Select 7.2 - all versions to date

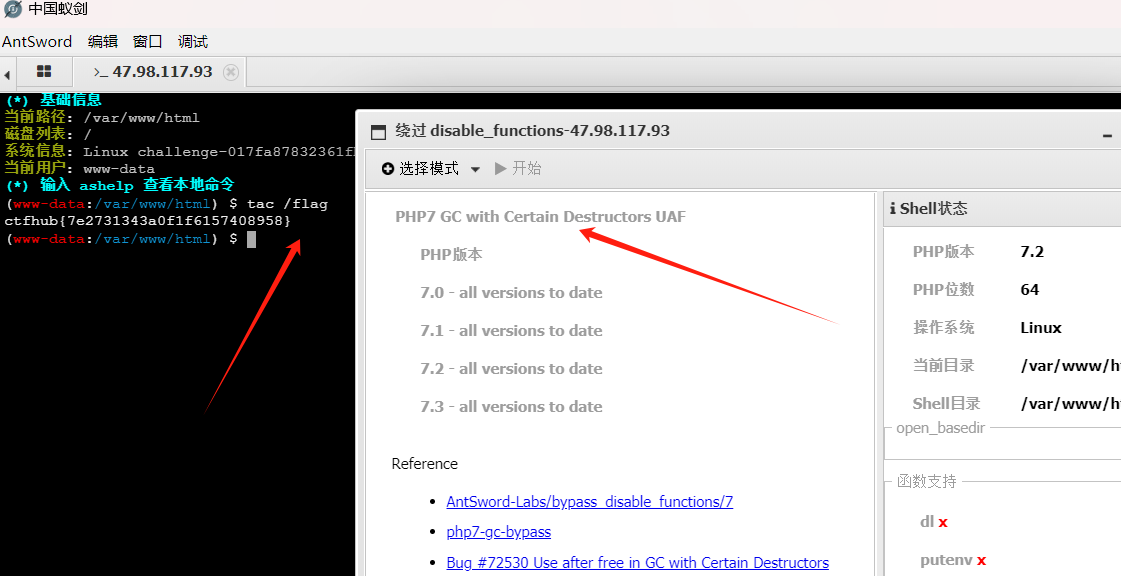pos(511,368)
